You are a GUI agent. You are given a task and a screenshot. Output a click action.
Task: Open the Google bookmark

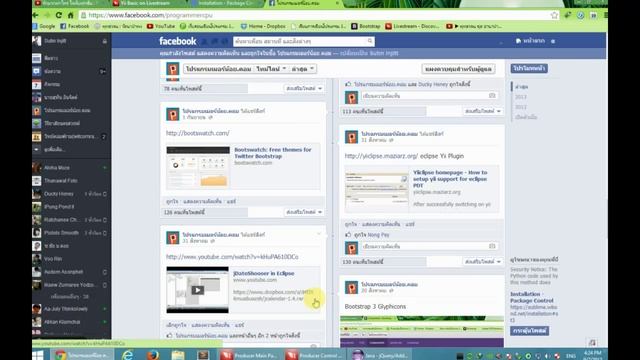point(44,26)
